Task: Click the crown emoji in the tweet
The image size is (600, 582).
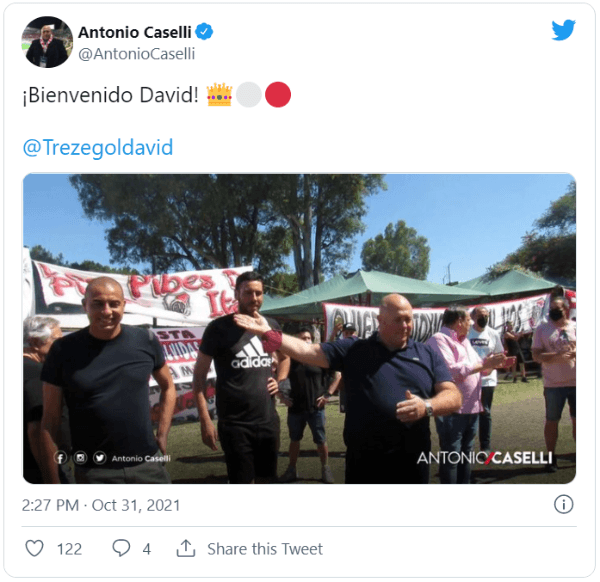Action: tap(219, 95)
